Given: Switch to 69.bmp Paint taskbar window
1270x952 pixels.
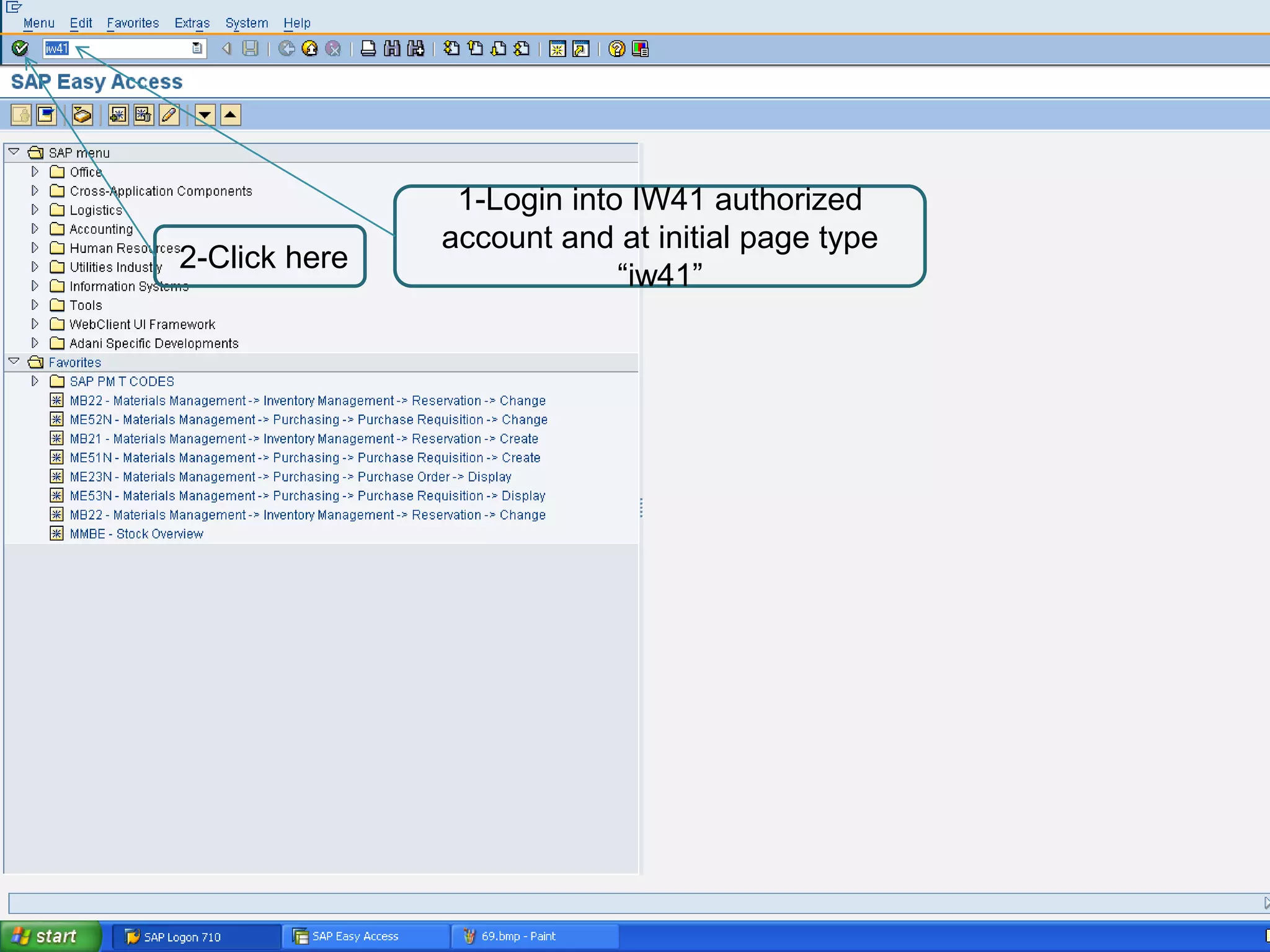Looking at the screenshot, I should click(535, 937).
